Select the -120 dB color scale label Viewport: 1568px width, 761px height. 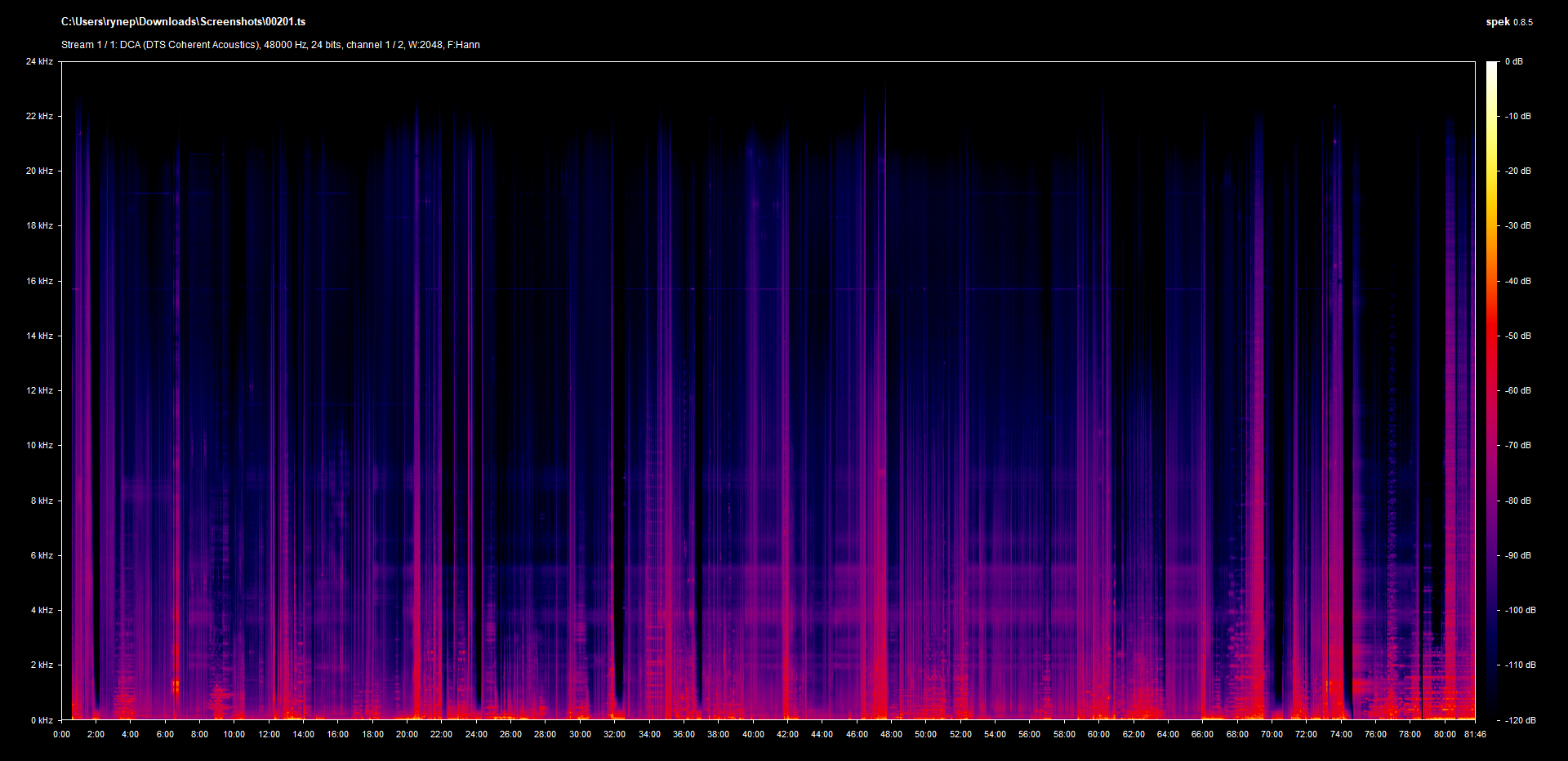point(1520,720)
